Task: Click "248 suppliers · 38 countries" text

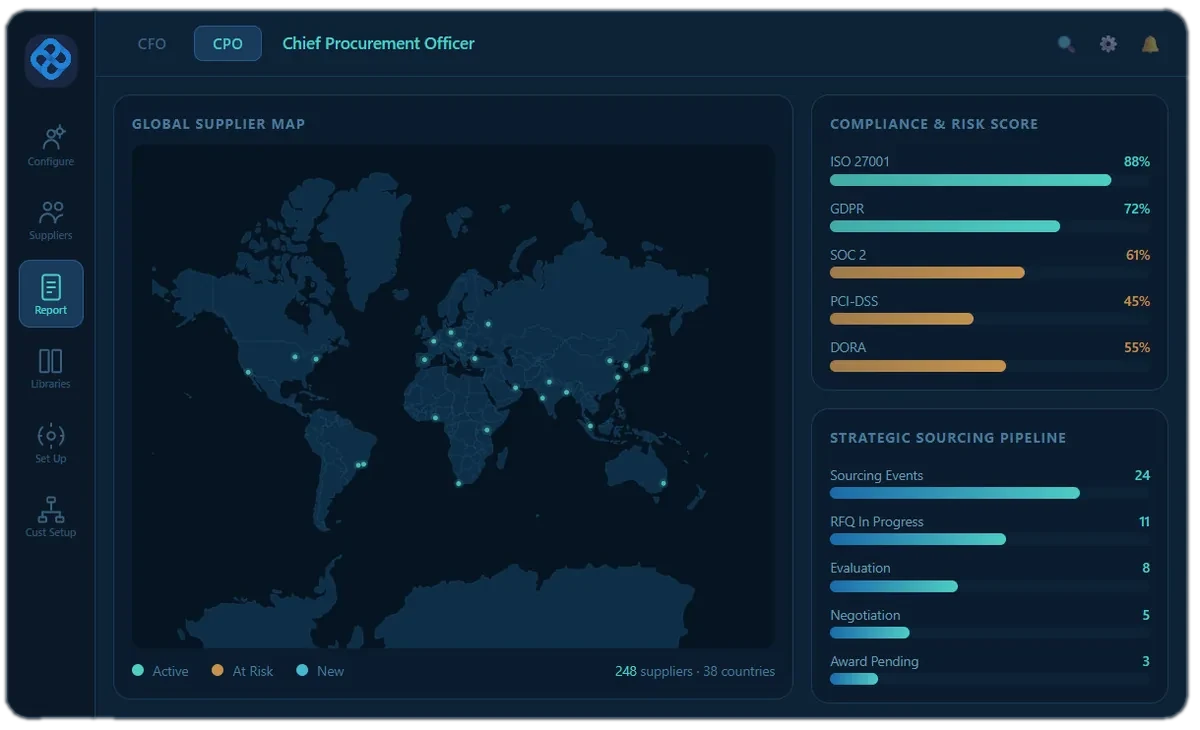Action: click(695, 671)
